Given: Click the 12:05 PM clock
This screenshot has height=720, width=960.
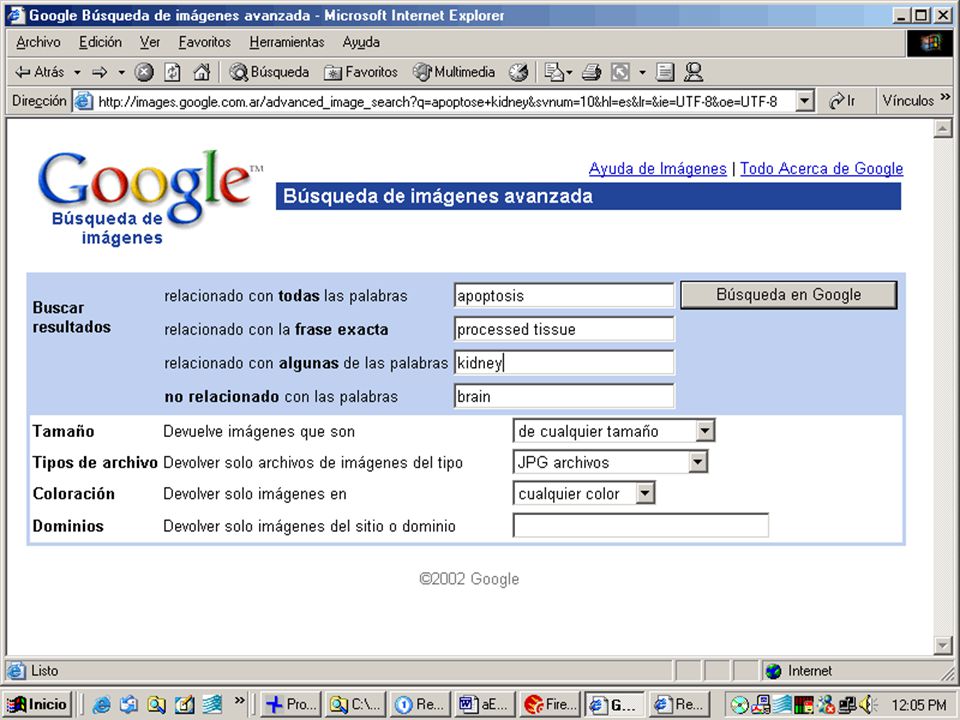Looking at the screenshot, I should [x=918, y=705].
